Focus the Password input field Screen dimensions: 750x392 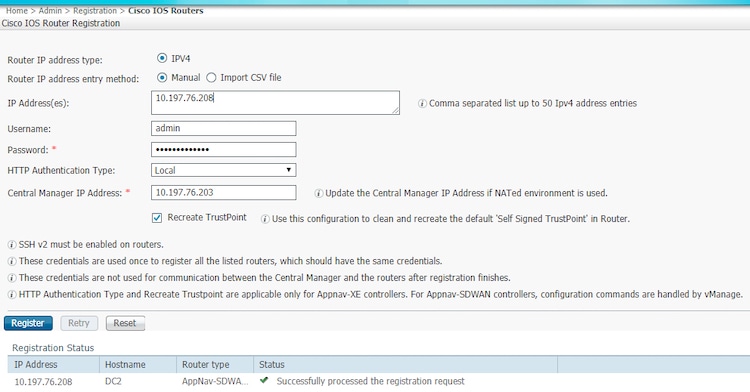tap(223, 150)
